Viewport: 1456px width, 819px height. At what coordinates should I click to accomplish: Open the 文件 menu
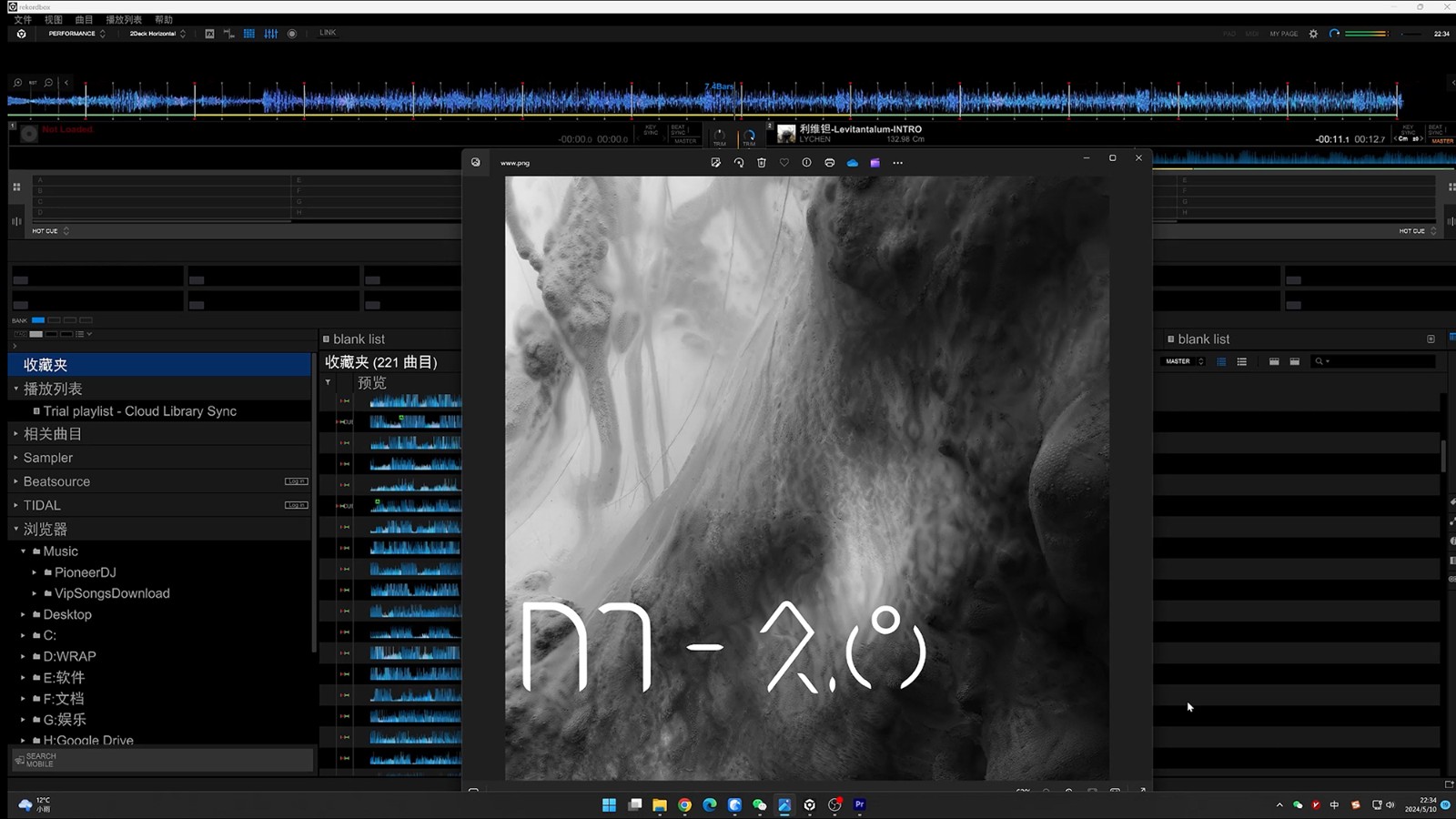click(x=23, y=19)
